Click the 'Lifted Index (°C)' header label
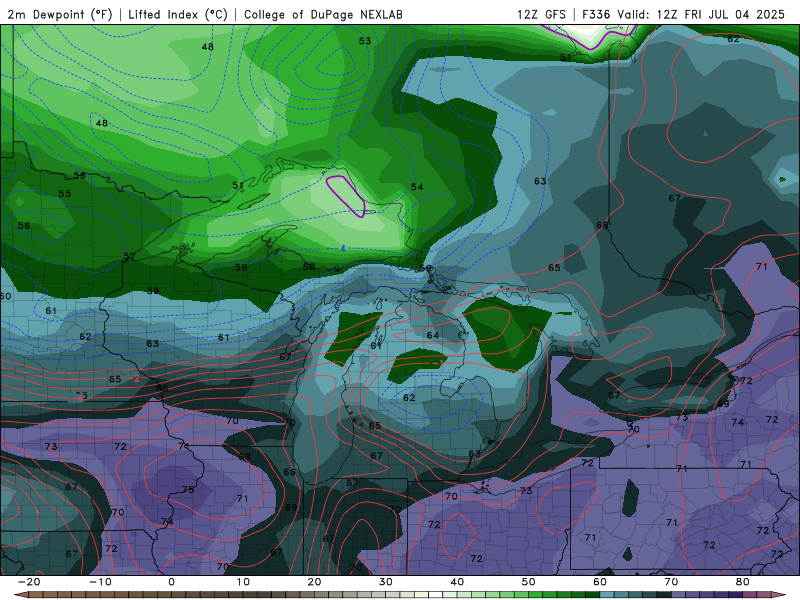This screenshot has height=600, width=800. coord(178,14)
